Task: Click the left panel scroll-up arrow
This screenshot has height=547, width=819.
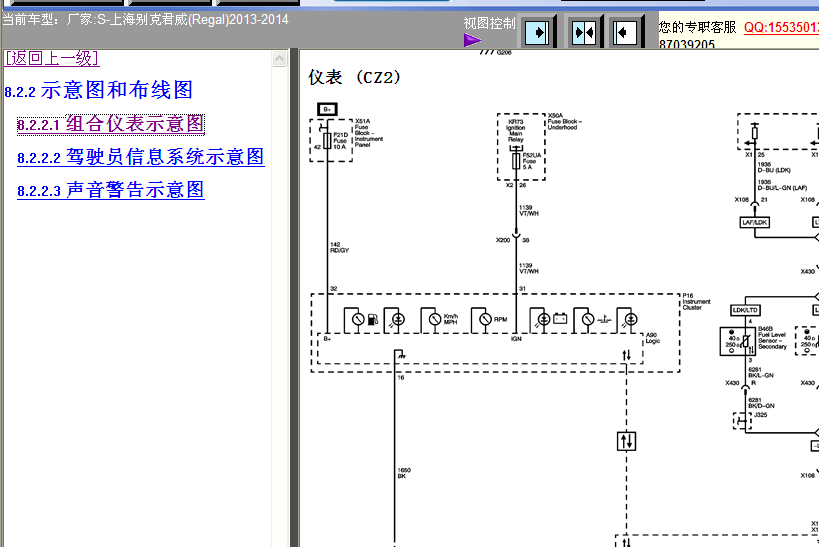Action: [x=280, y=59]
